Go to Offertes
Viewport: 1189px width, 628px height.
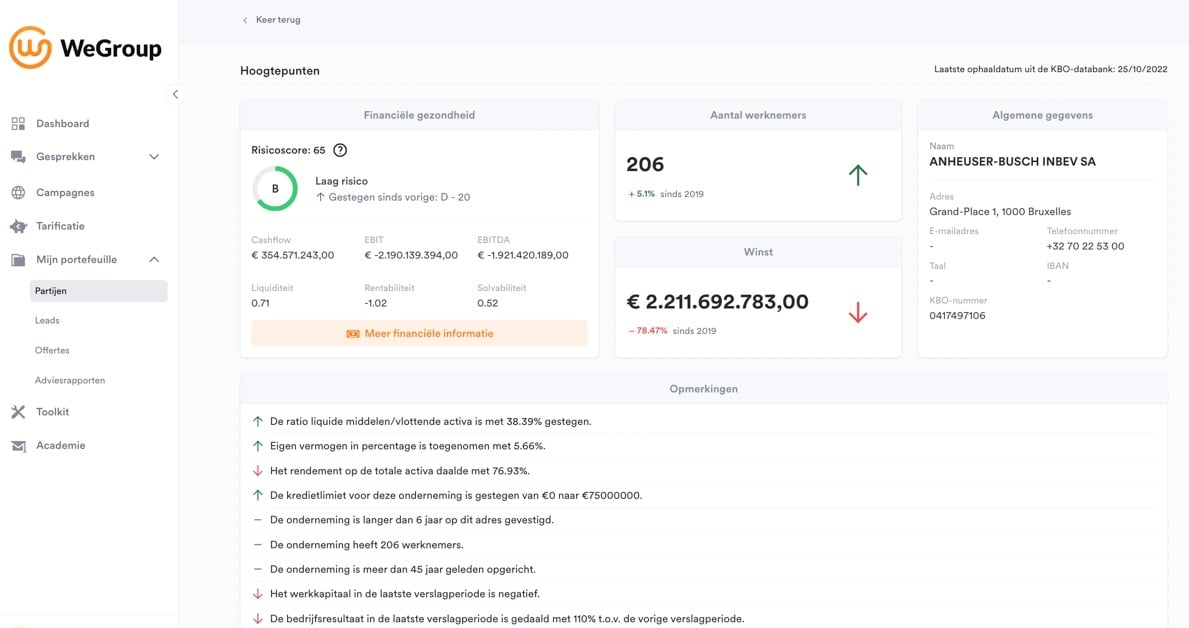(x=52, y=351)
